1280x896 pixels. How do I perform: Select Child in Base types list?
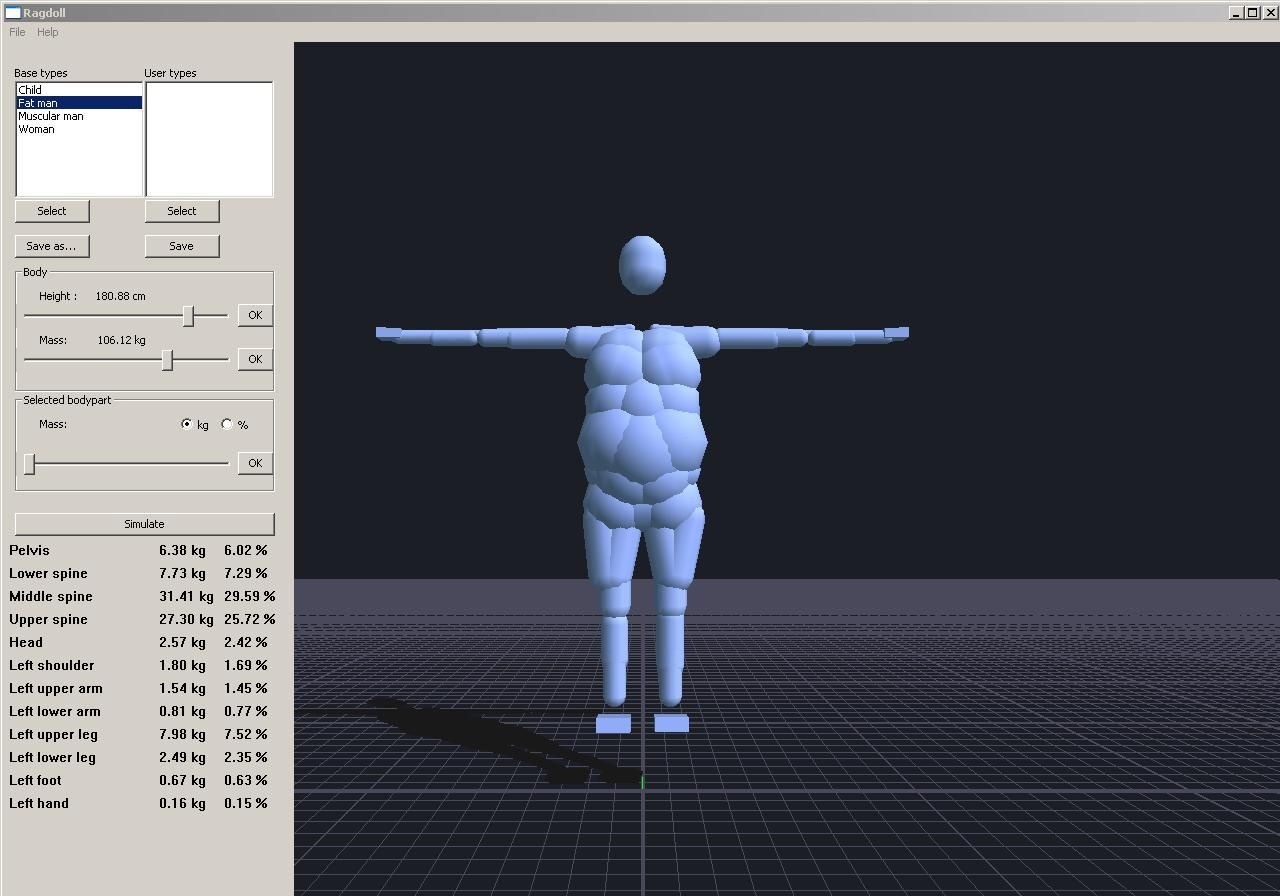(30, 90)
